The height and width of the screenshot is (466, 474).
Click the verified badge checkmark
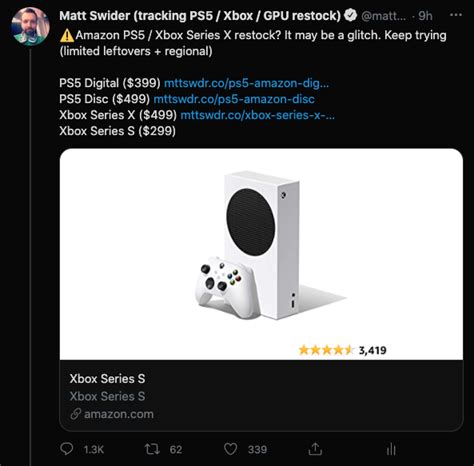click(x=350, y=15)
